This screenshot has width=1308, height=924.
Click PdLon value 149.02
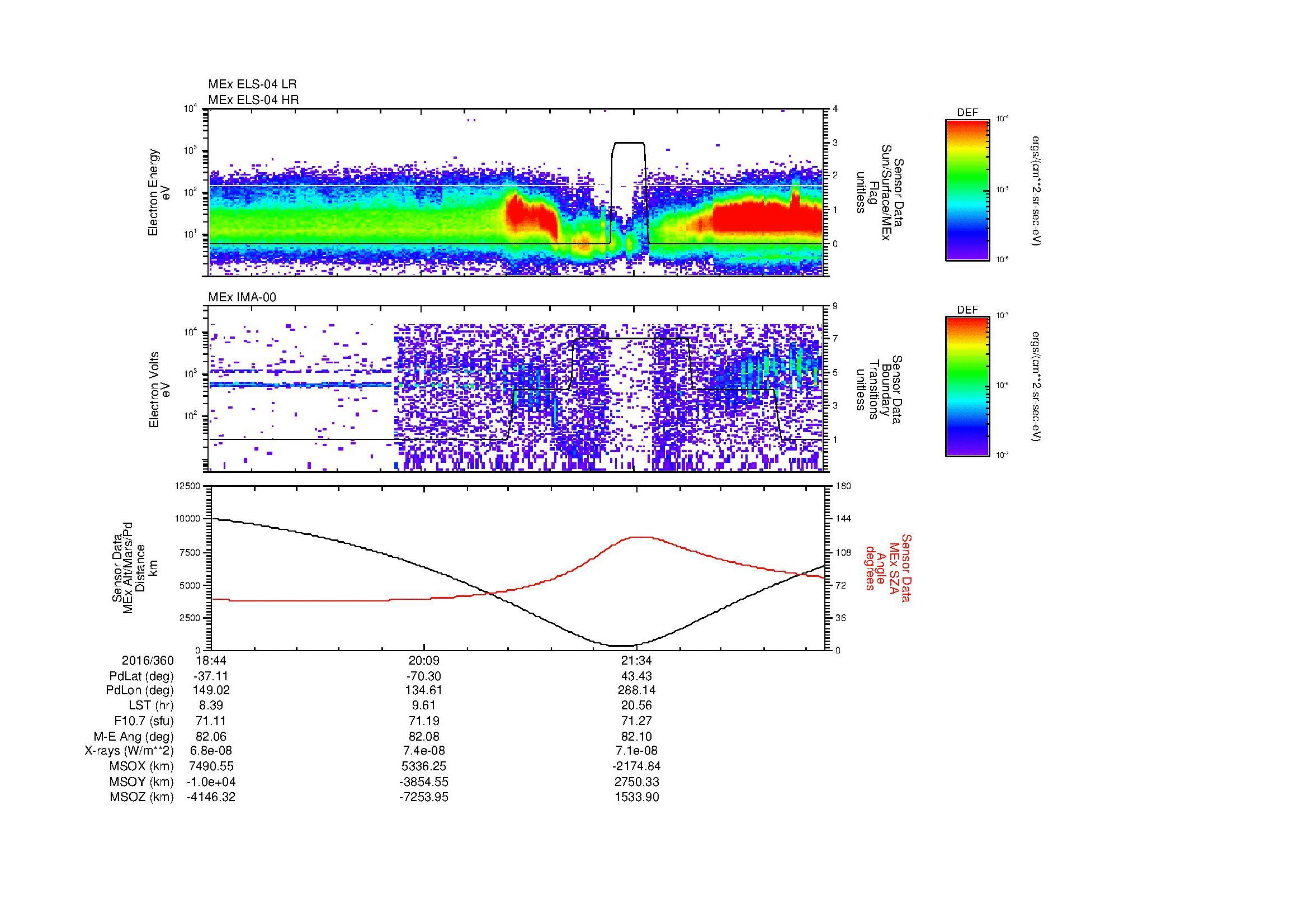pos(211,690)
